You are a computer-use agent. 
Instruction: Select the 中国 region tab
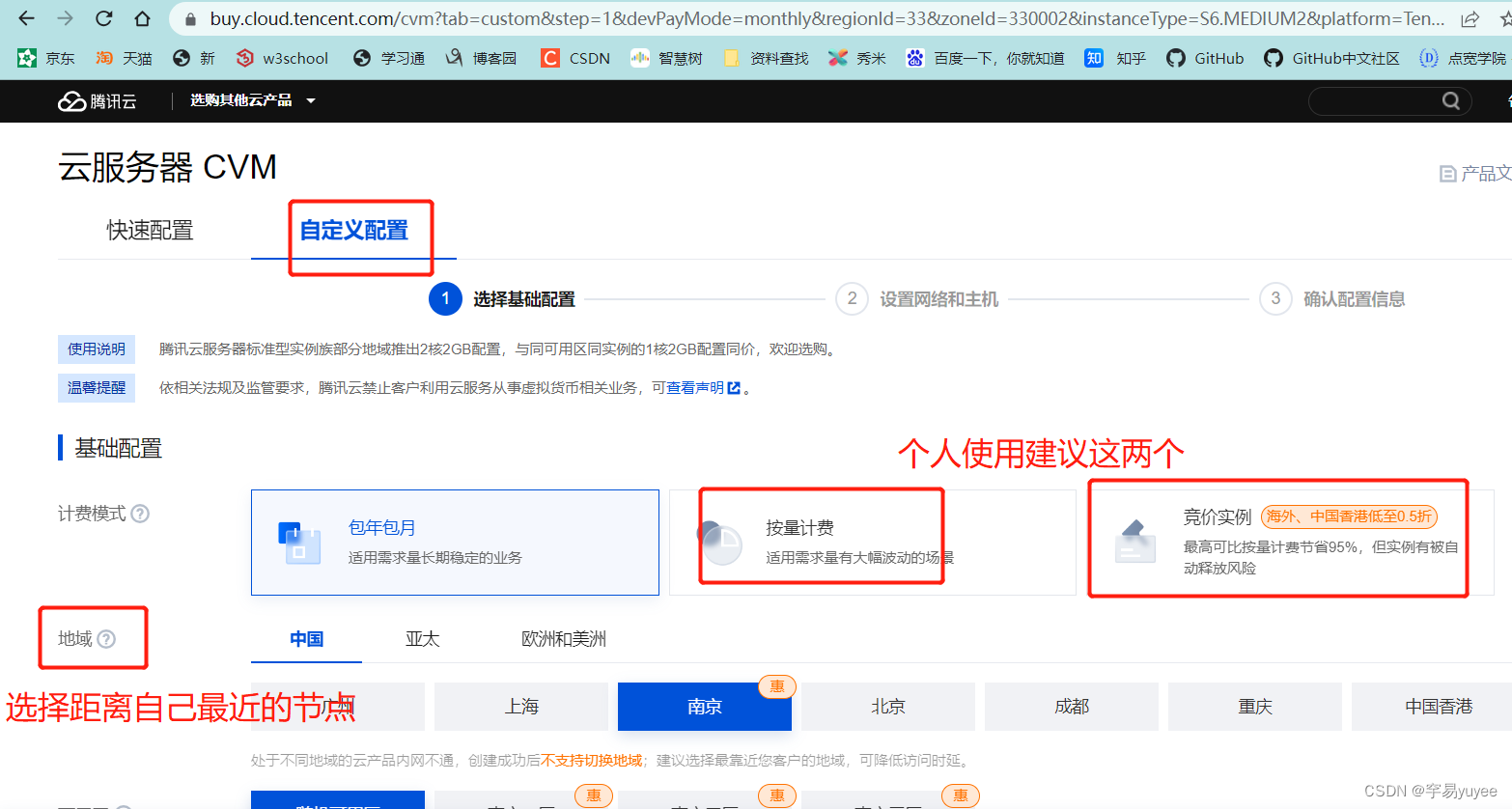(x=306, y=639)
